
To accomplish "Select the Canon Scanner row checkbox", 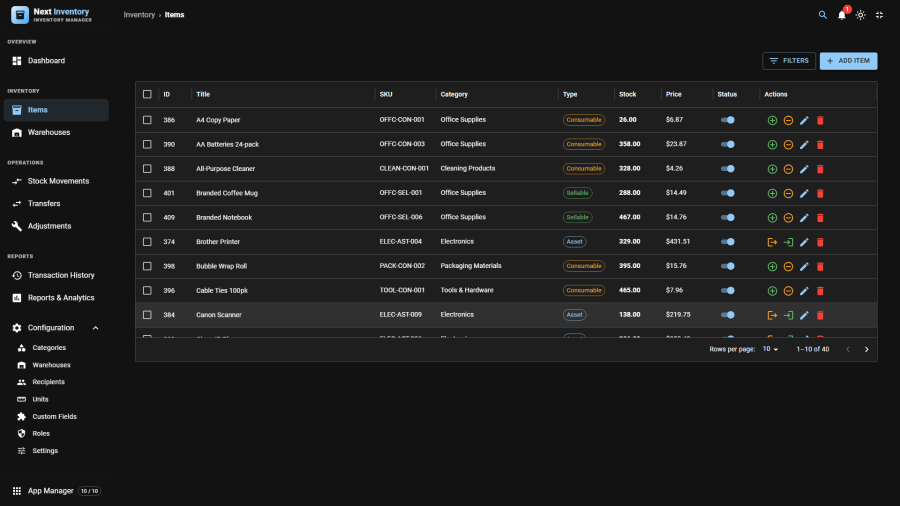I will [x=147, y=315].
